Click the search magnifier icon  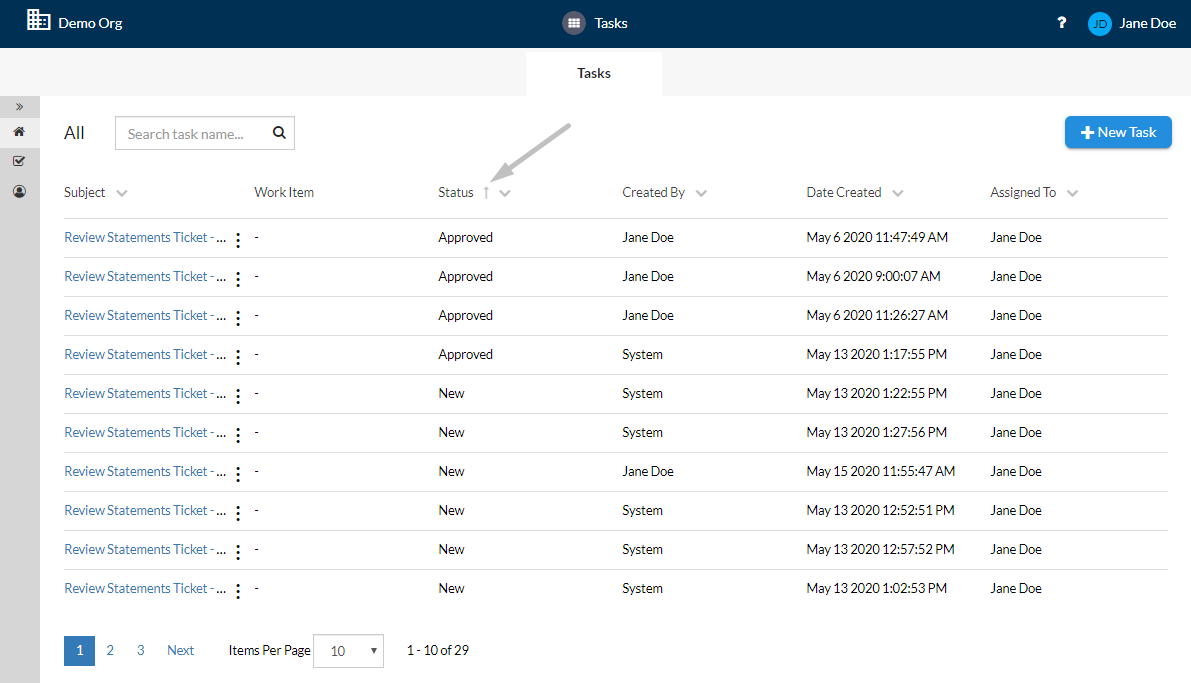[279, 133]
